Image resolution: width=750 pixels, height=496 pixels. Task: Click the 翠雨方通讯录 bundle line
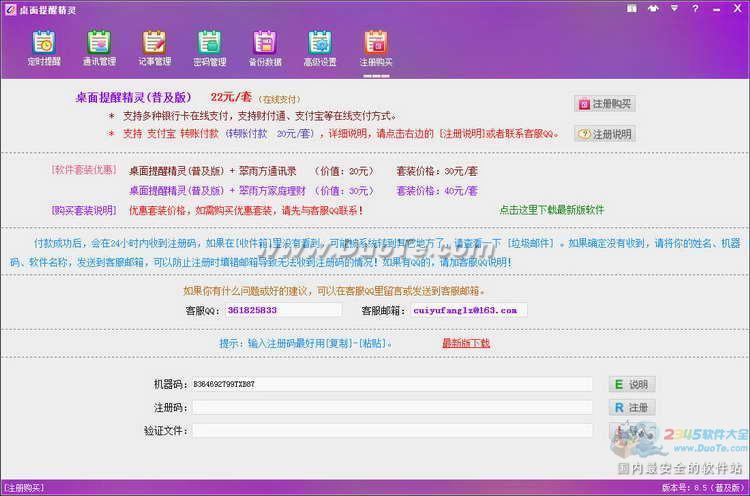coord(212,171)
